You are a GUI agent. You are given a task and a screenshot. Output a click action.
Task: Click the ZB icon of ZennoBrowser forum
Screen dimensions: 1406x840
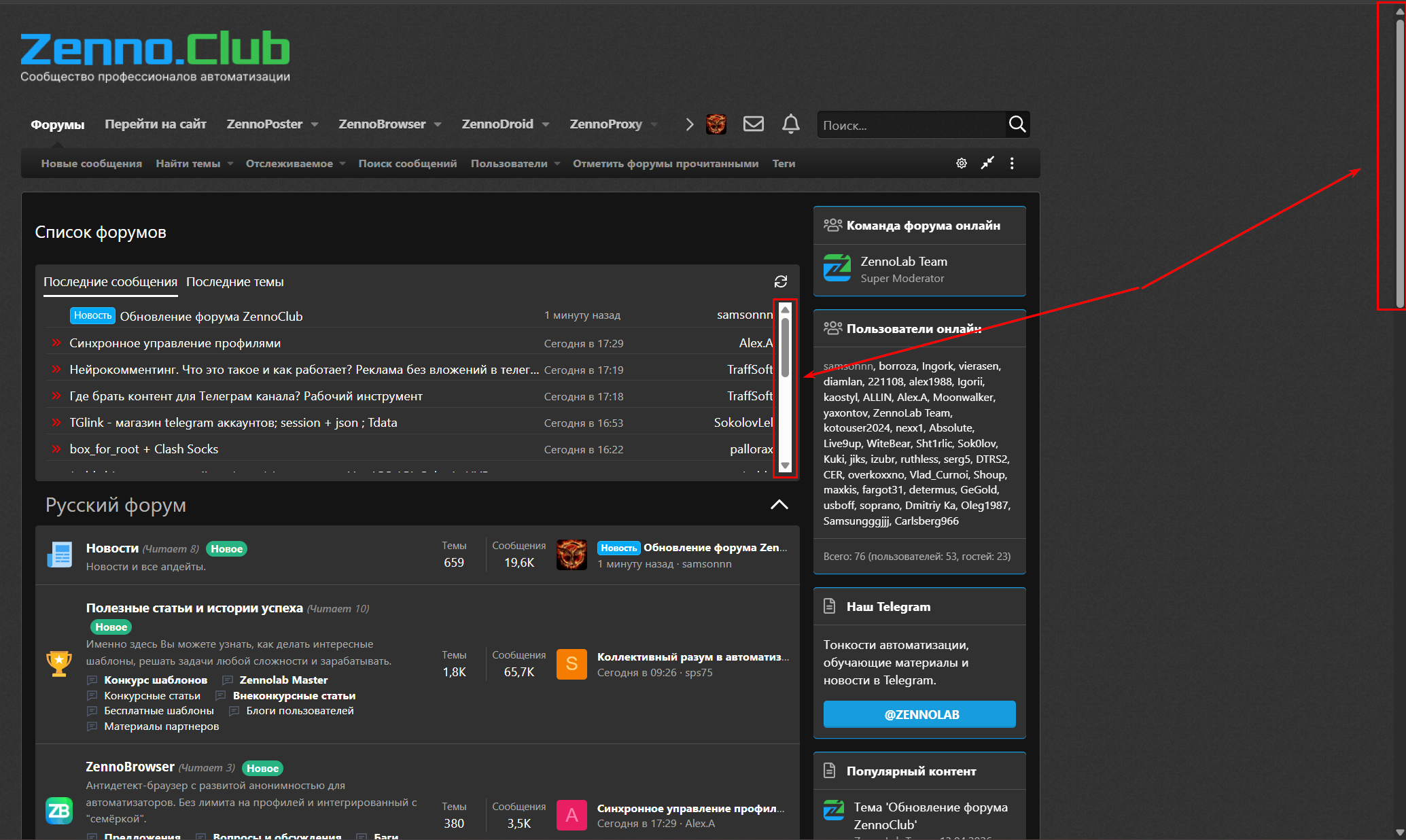pos(59,810)
